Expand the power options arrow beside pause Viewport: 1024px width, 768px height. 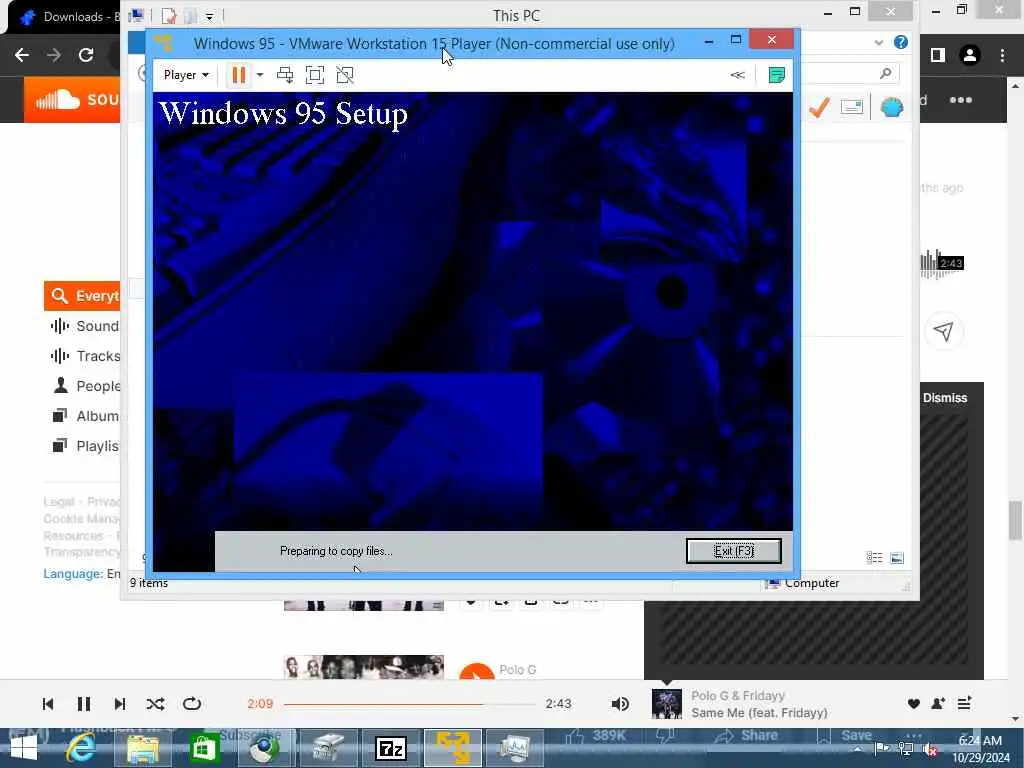(x=260, y=75)
